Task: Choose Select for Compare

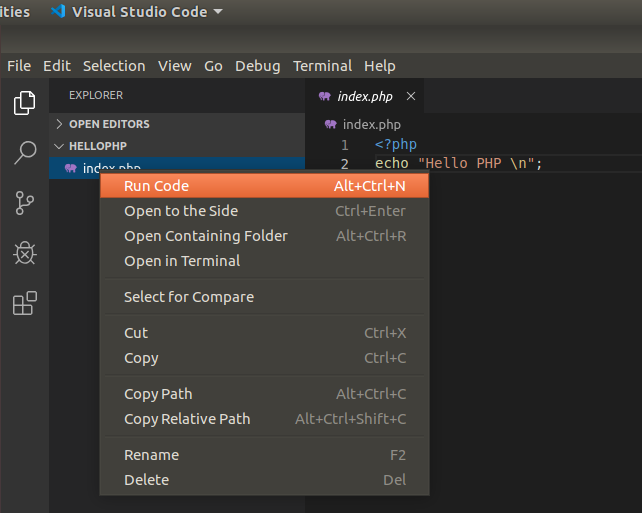Action: click(x=264, y=297)
